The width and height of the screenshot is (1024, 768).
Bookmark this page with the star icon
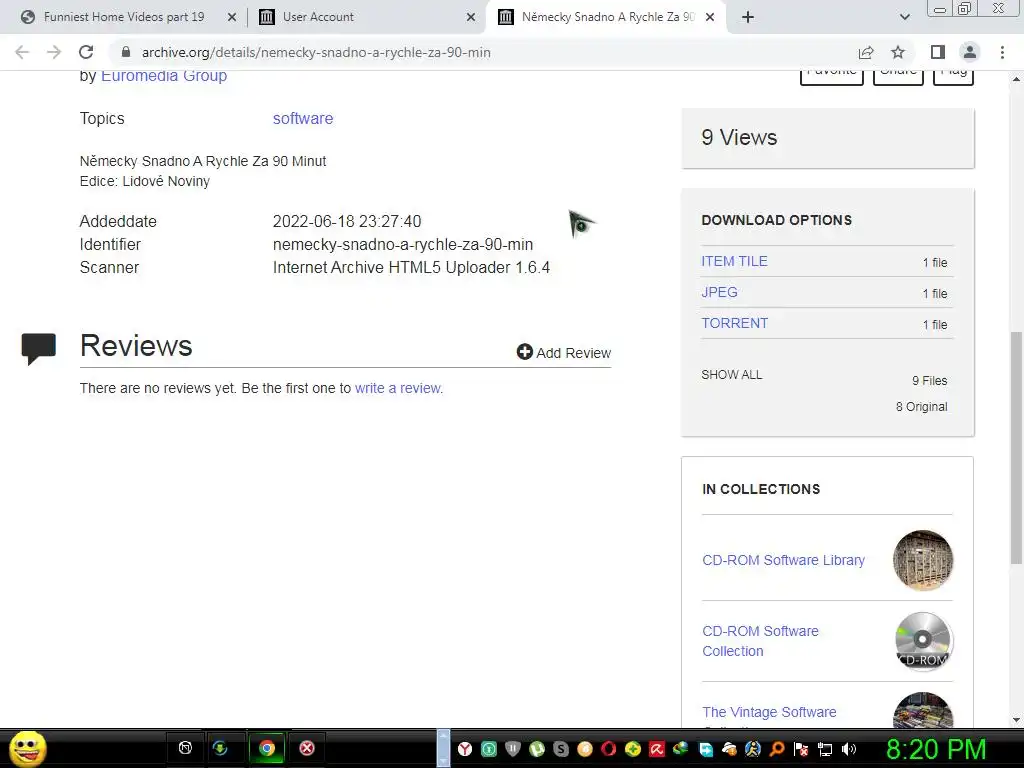[898, 52]
